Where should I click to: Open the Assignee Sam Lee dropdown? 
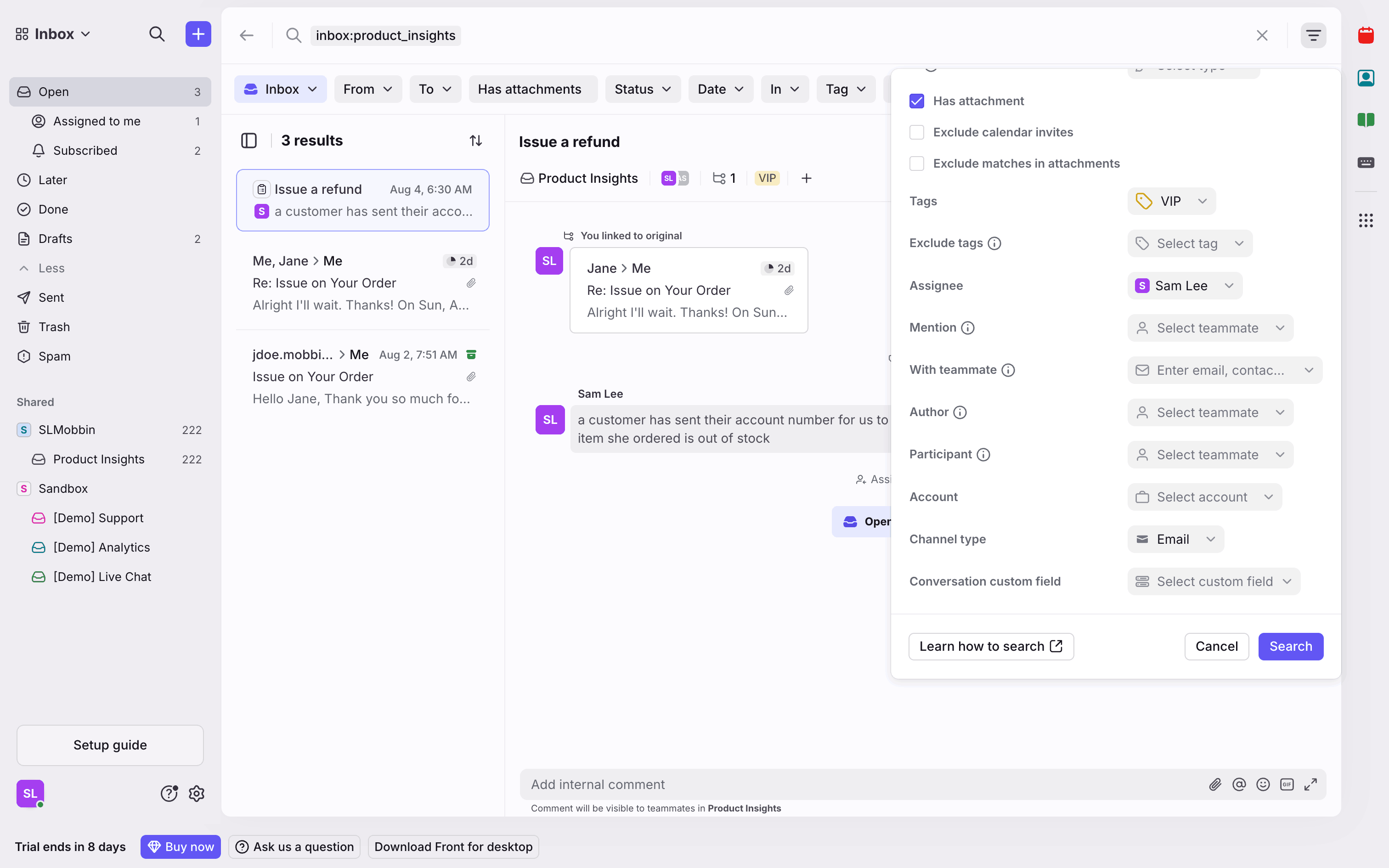pos(1184,286)
